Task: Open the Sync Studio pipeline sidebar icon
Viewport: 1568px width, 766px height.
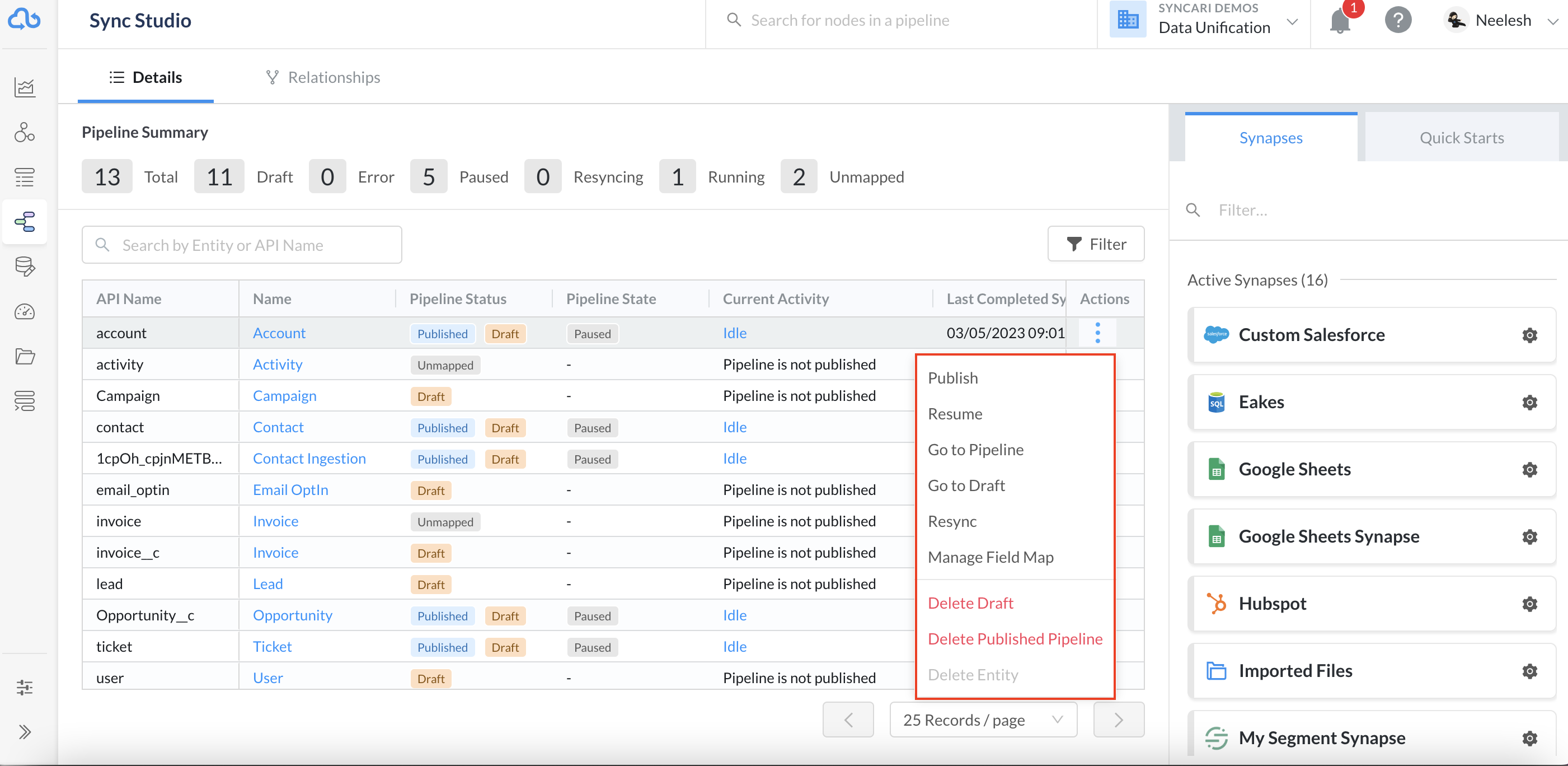Action: [x=25, y=222]
